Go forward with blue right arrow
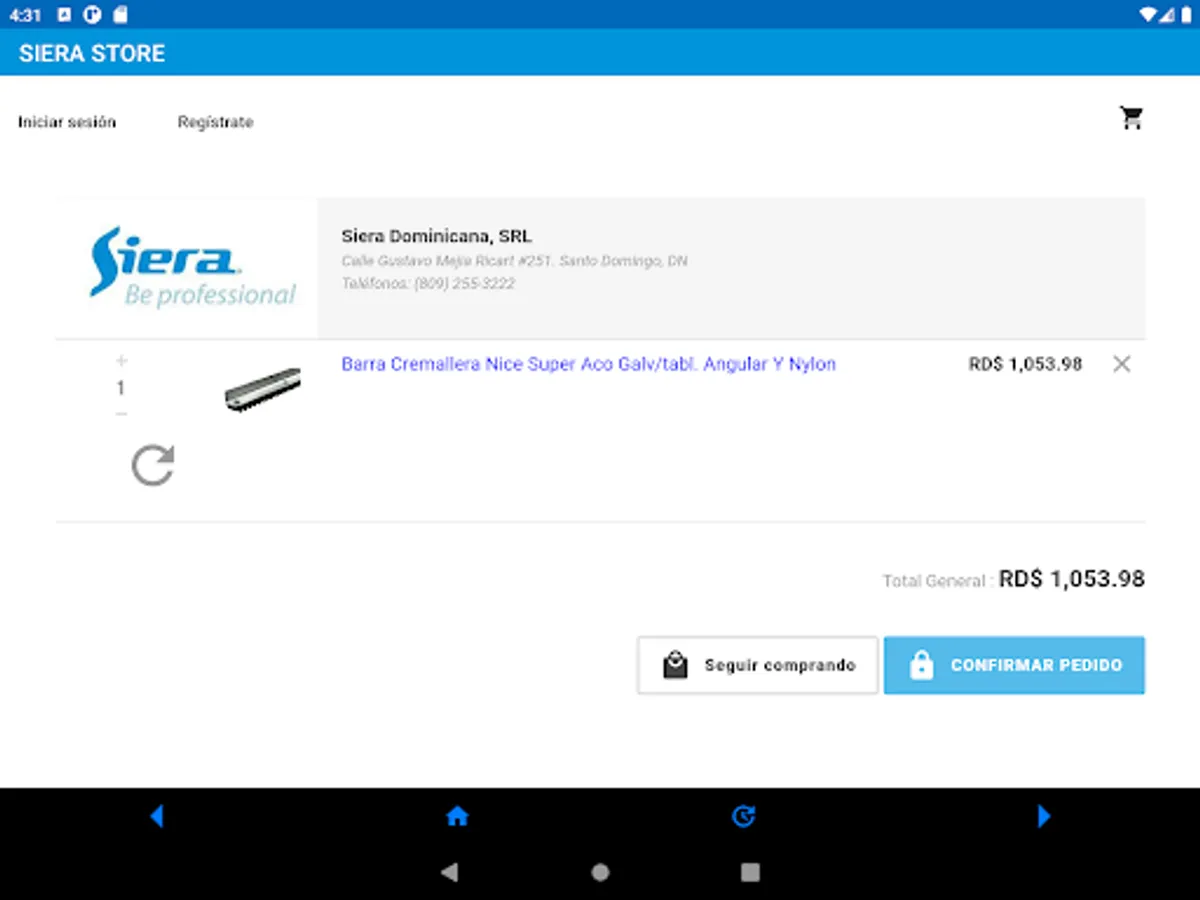The height and width of the screenshot is (900, 1200). [x=1044, y=817]
